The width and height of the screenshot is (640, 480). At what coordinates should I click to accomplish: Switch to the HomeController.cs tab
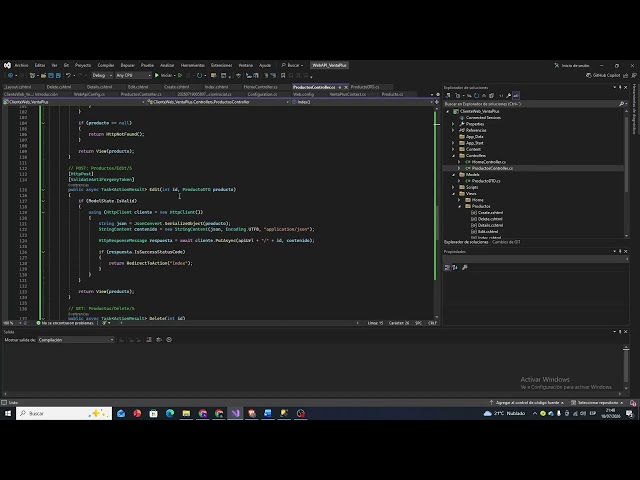[x=260, y=87]
